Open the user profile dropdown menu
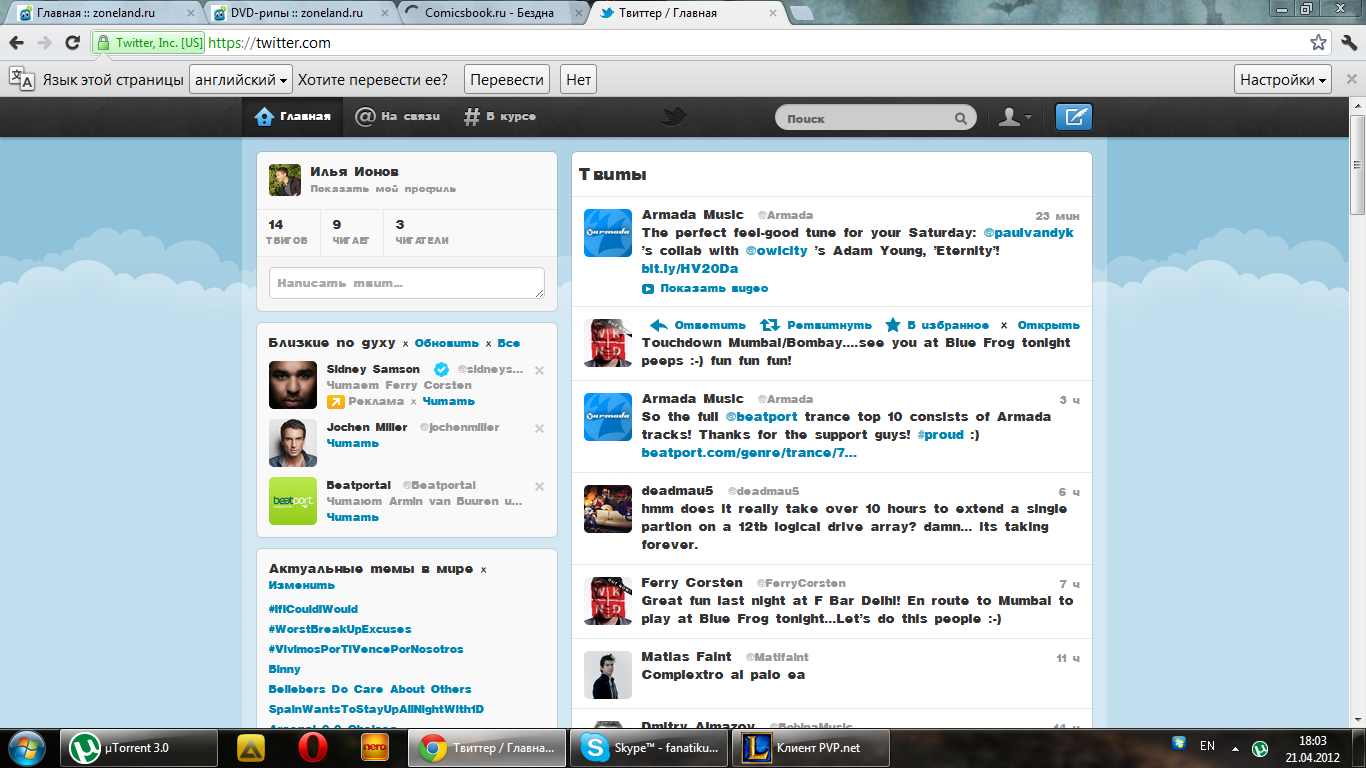 (1015, 117)
